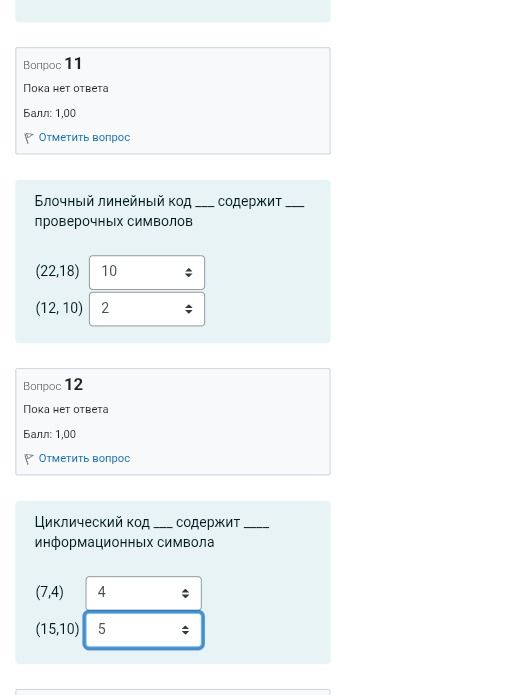Image resolution: width=526 pixels, height=695 pixels.
Task: Click the Балл: 1,00 text in question 11
Action: tap(49, 113)
